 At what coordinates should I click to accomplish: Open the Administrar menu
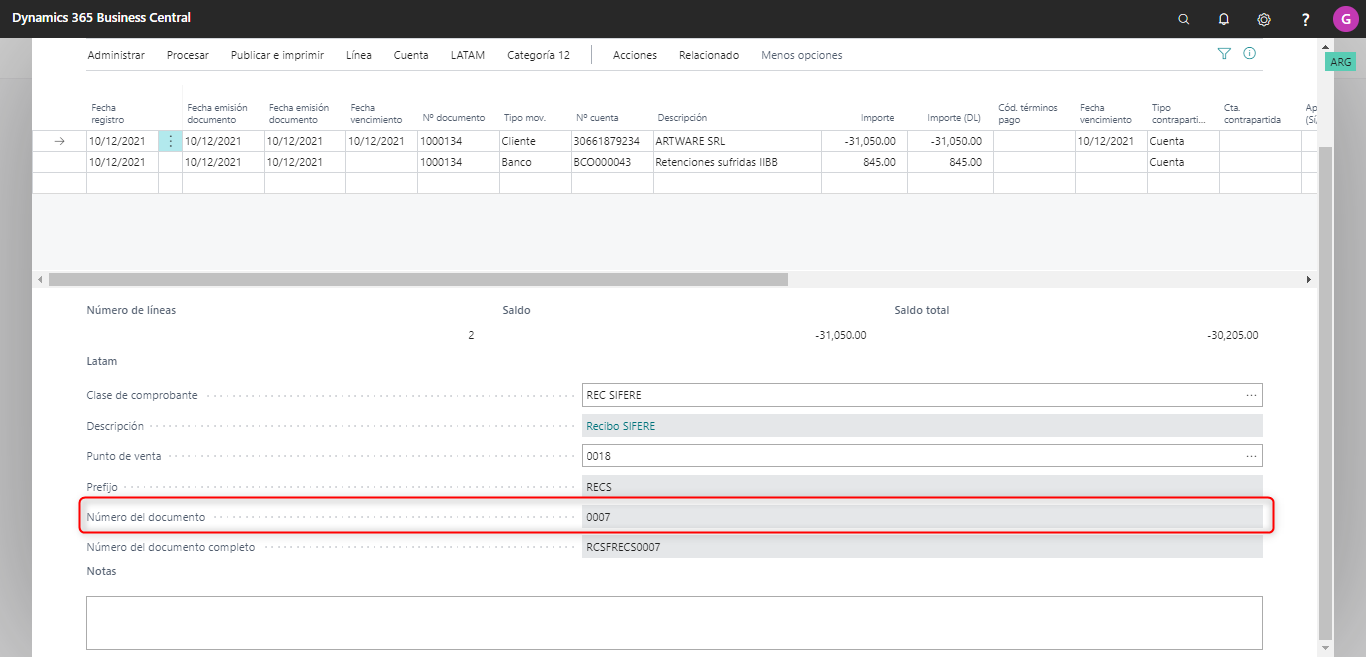coord(116,55)
